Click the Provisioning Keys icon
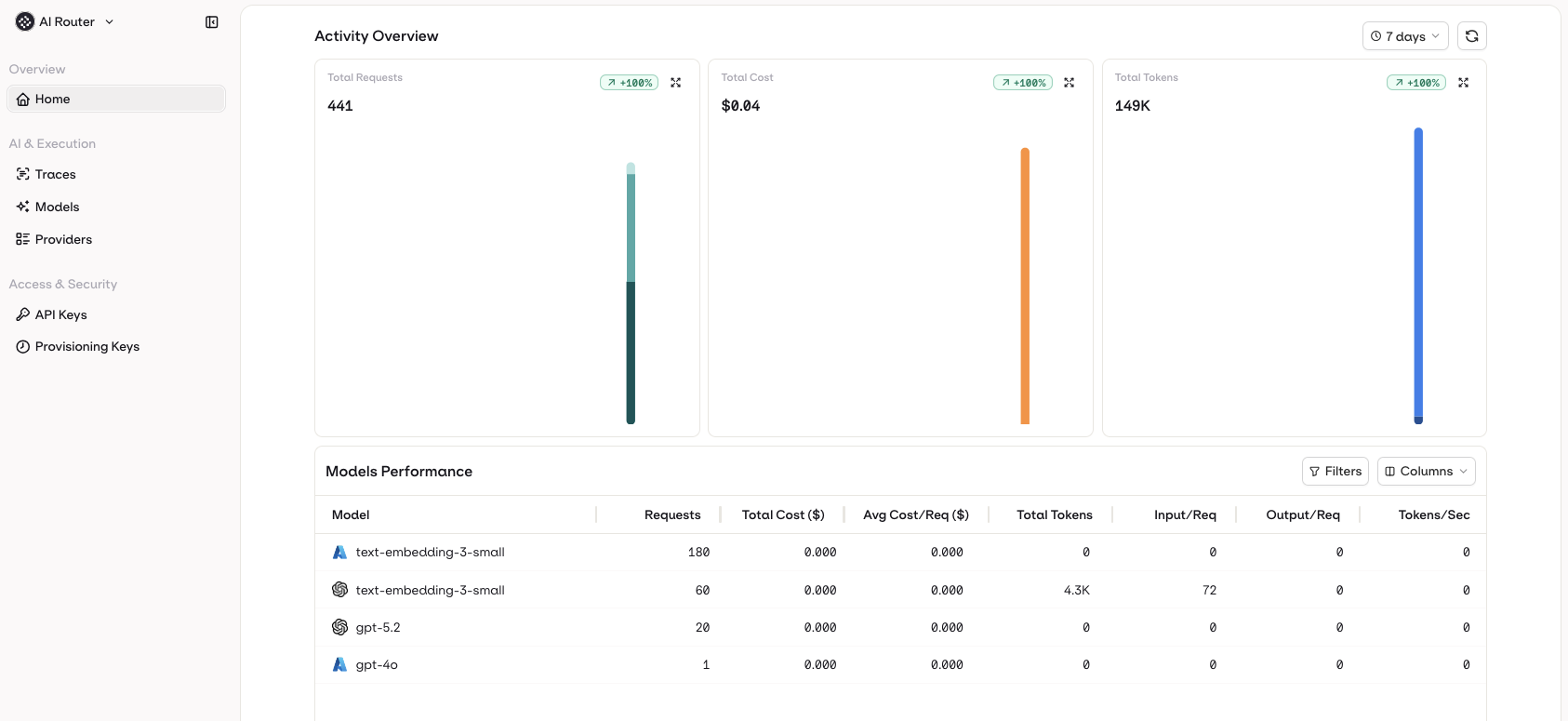This screenshot has height=721, width=1568. [x=23, y=346]
